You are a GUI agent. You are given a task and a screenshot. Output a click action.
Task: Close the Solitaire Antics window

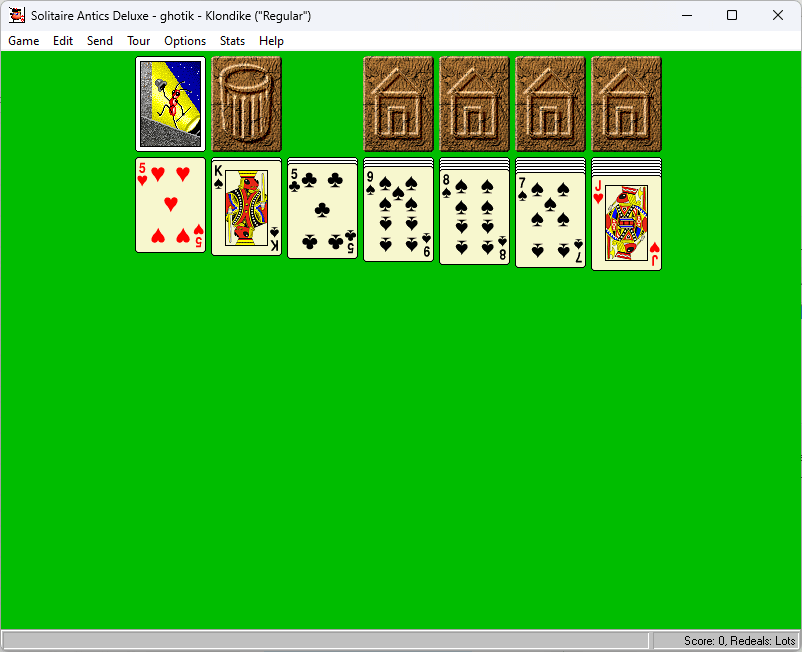[777, 15]
